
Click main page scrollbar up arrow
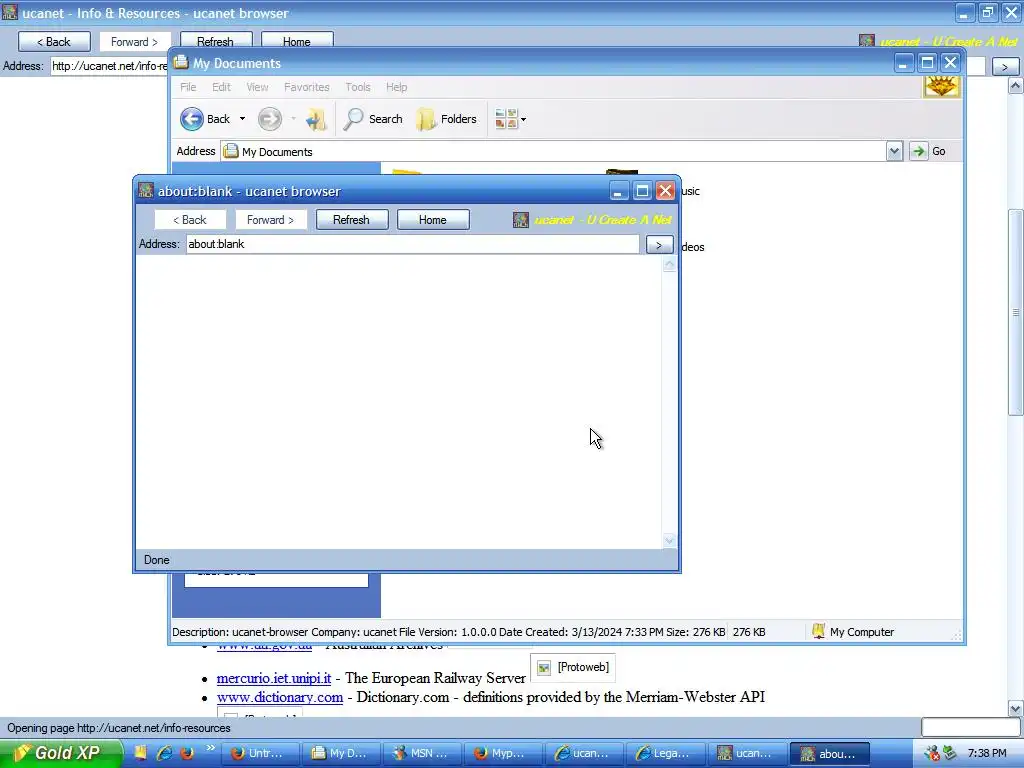click(x=1016, y=86)
